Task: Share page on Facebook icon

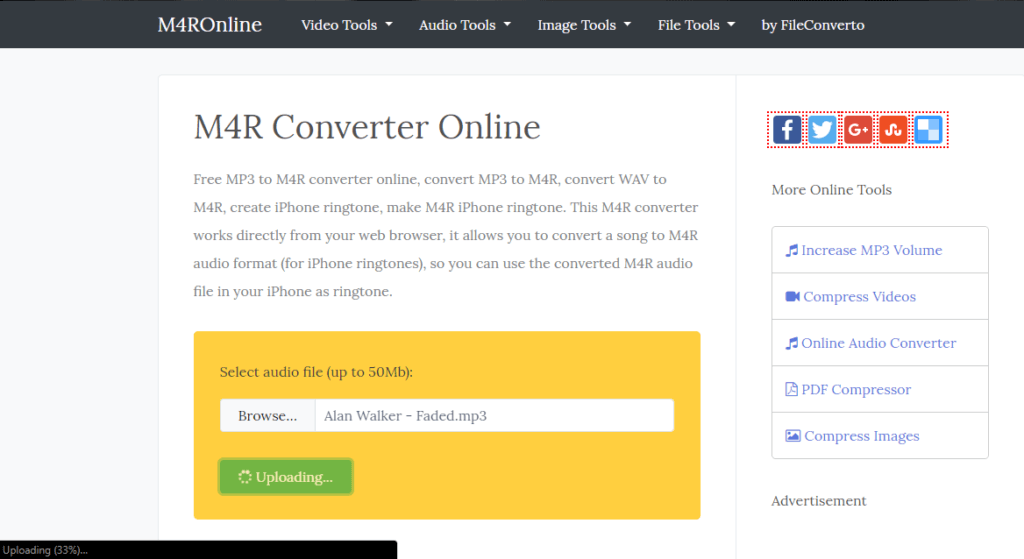Action: (x=787, y=129)
